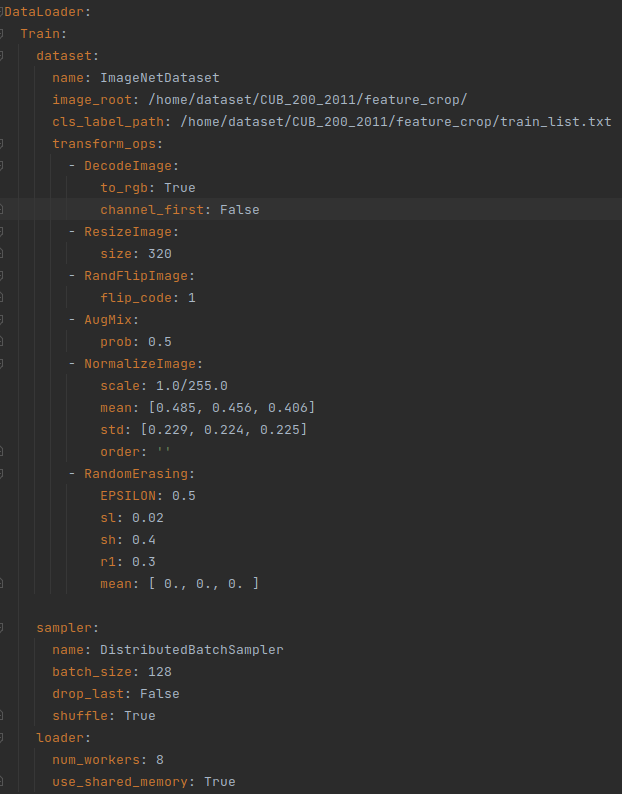This screenshot has width=622, height=794.
Task: Click the use_shared_memory key
Action: coord(120,782)
